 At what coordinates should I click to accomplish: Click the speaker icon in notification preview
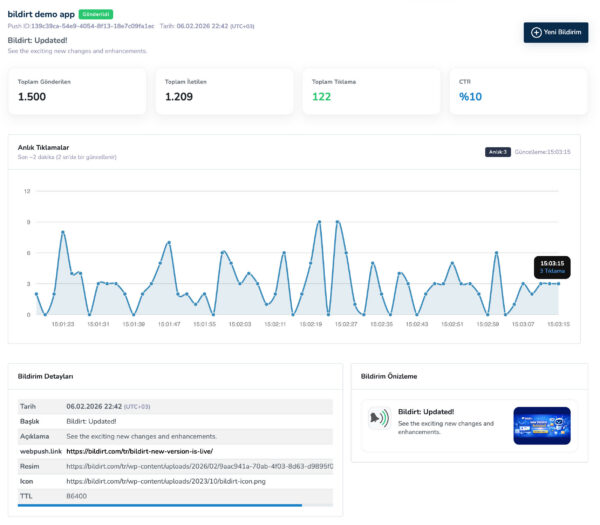point(379,418)
